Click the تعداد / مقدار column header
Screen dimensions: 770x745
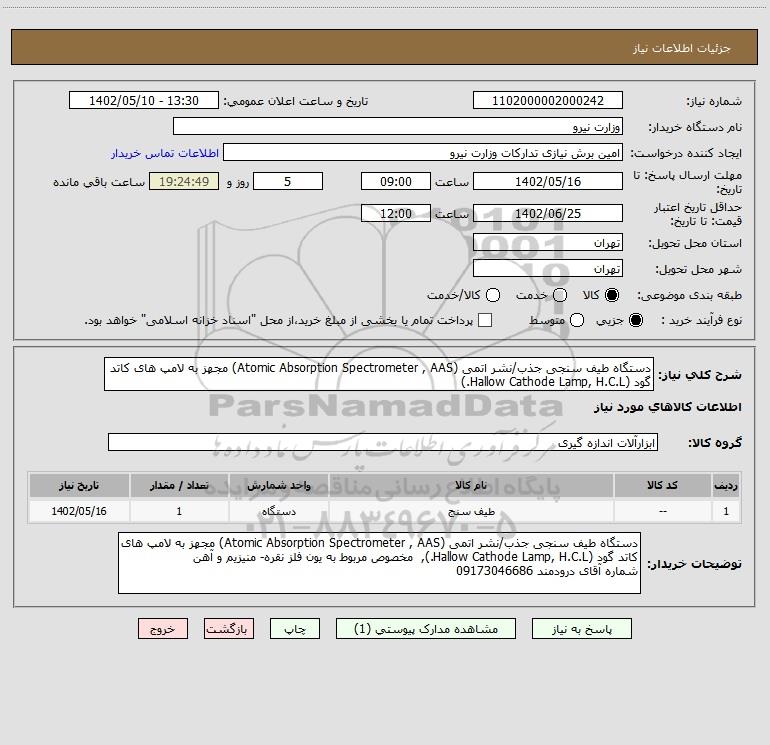click(179, 485)
